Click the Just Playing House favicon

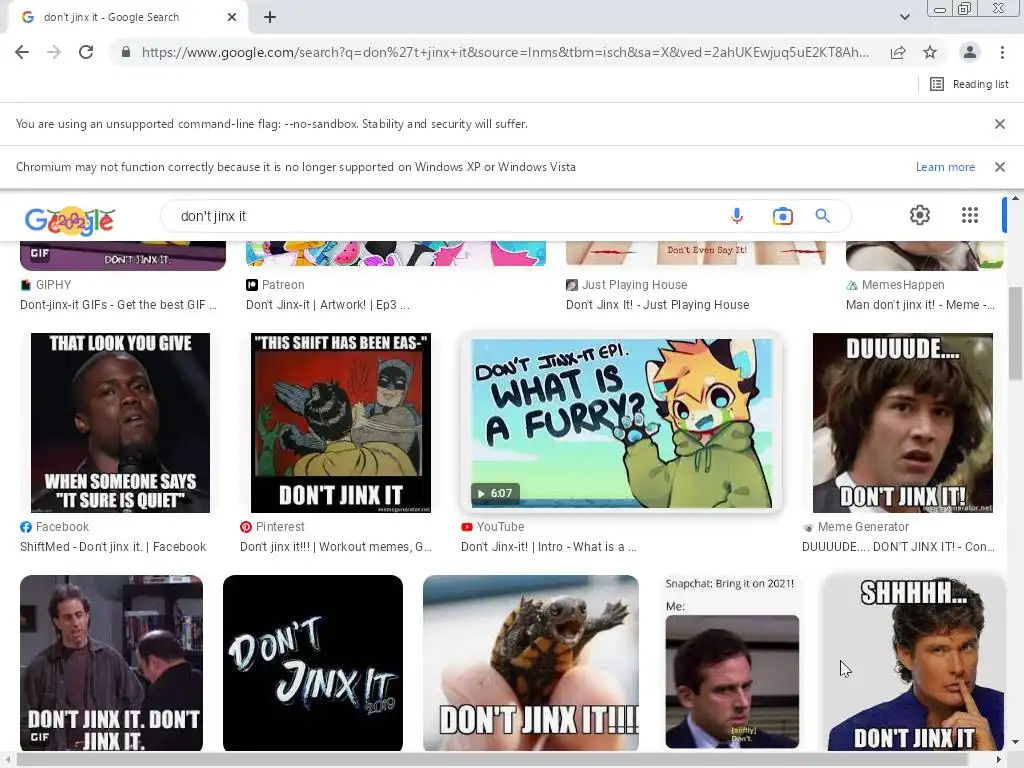point(571,285)
